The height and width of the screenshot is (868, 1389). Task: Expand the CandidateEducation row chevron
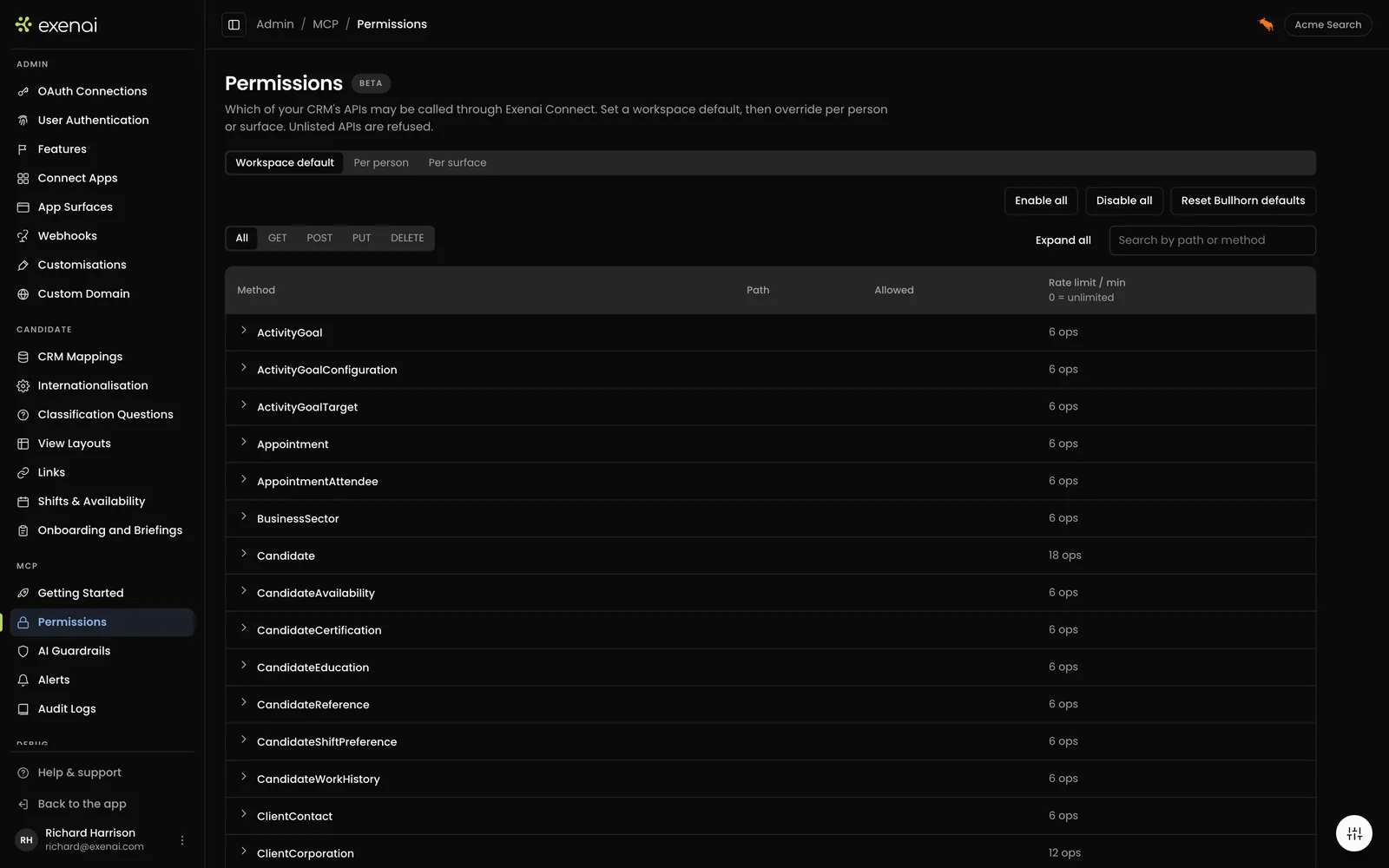tap(244, 666)
